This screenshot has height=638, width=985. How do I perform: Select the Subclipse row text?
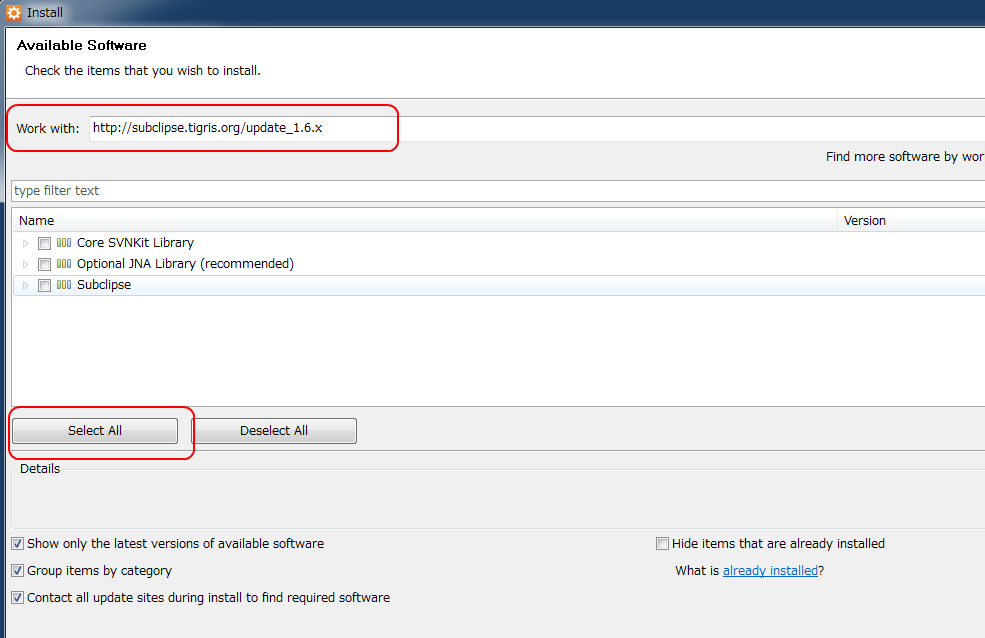pos(104,285)
